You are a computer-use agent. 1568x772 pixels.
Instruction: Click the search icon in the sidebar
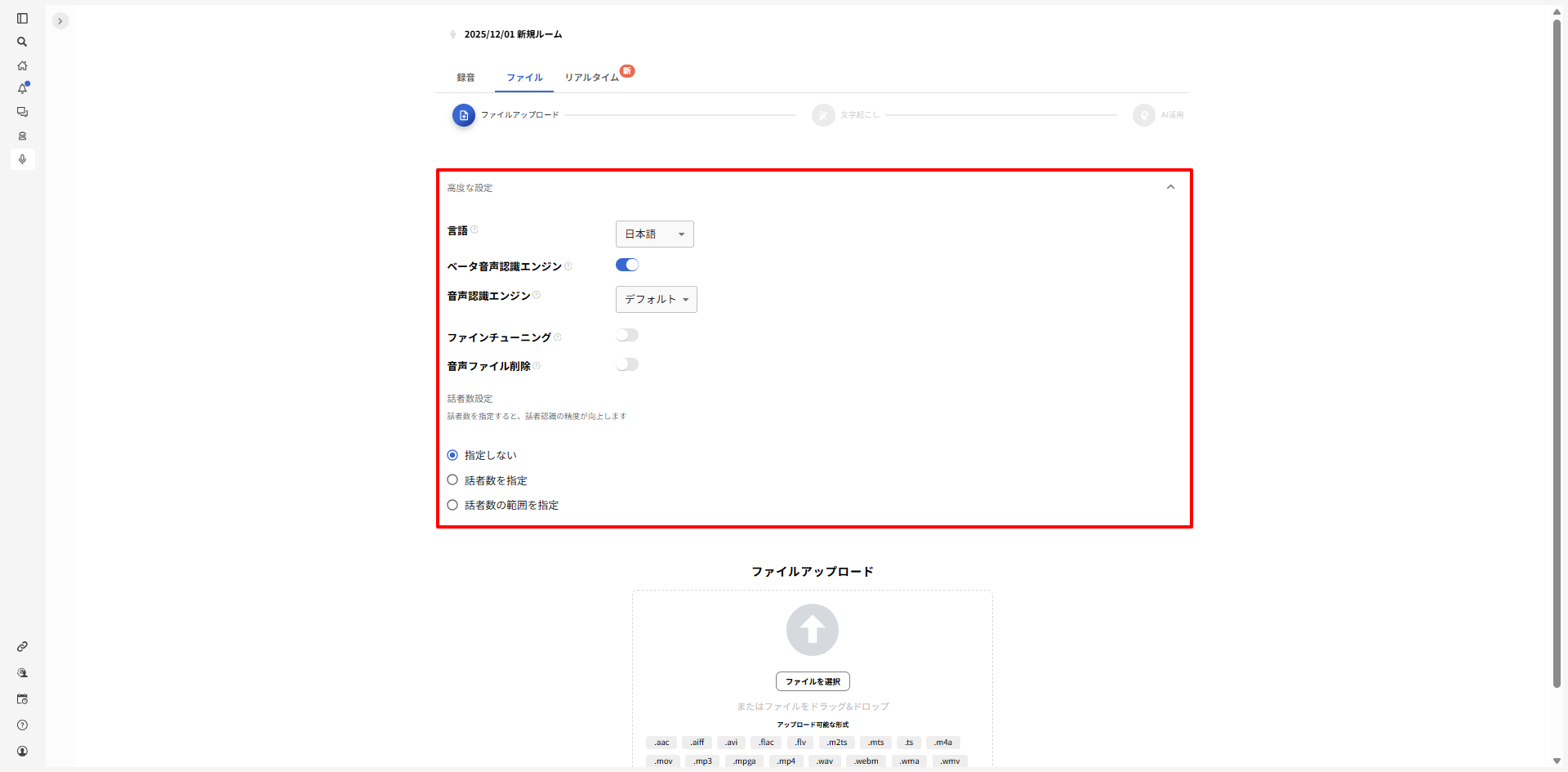click(22, 42)
